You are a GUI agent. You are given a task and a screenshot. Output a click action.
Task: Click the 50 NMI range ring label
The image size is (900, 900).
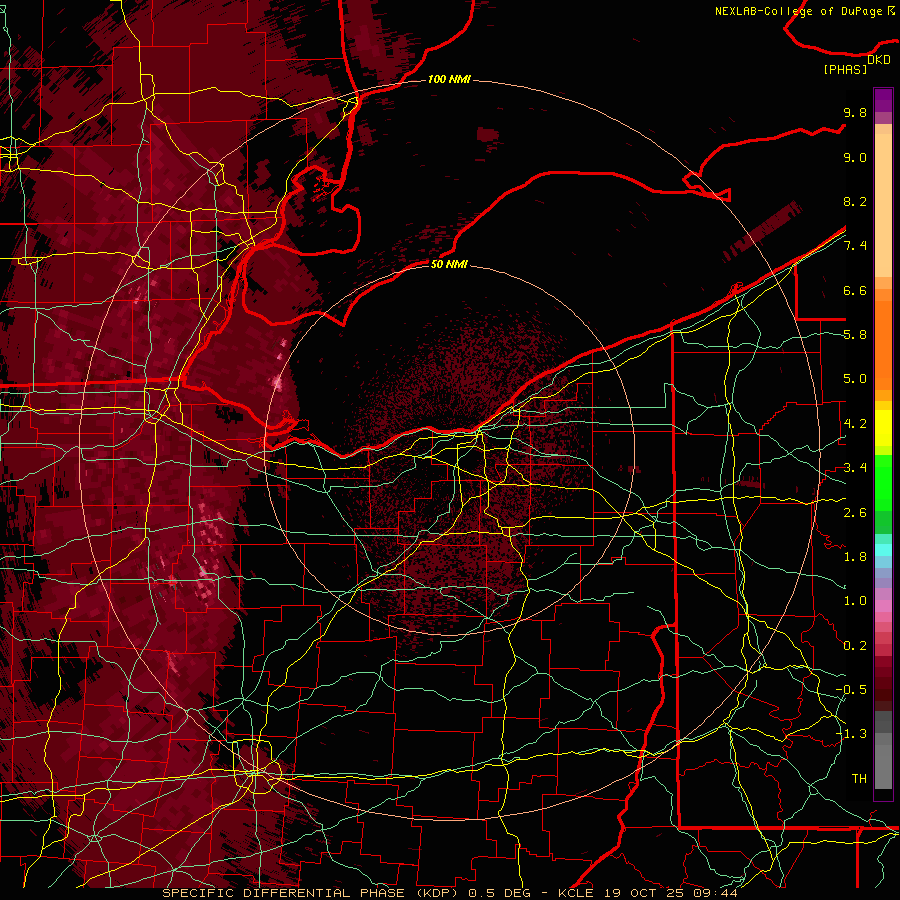point(449,264)
